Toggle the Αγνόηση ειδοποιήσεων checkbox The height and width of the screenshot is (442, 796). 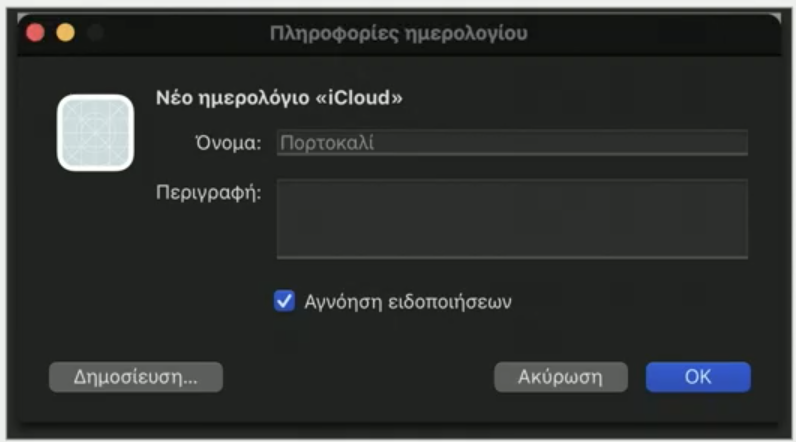coord(284,301)
